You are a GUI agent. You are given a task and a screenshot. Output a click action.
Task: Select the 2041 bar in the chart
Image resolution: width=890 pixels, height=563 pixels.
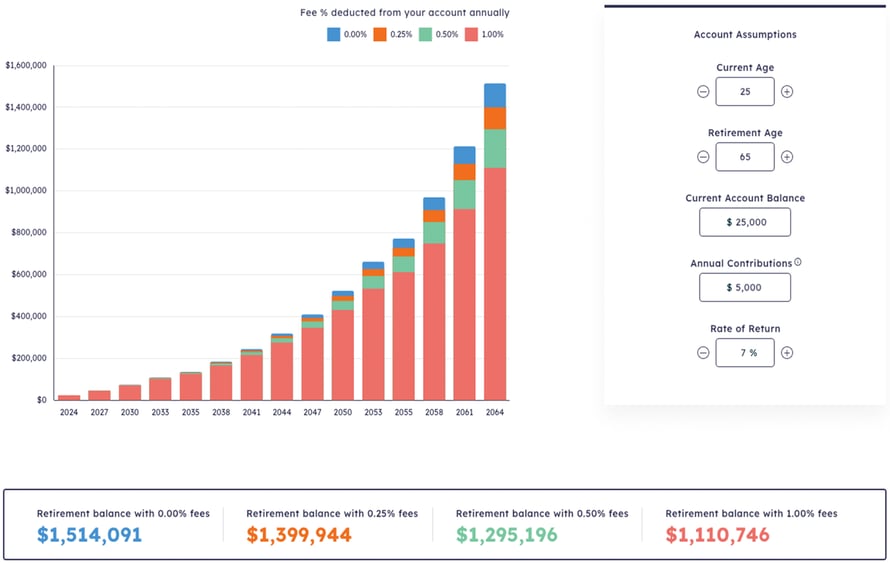tap(251, 375)
